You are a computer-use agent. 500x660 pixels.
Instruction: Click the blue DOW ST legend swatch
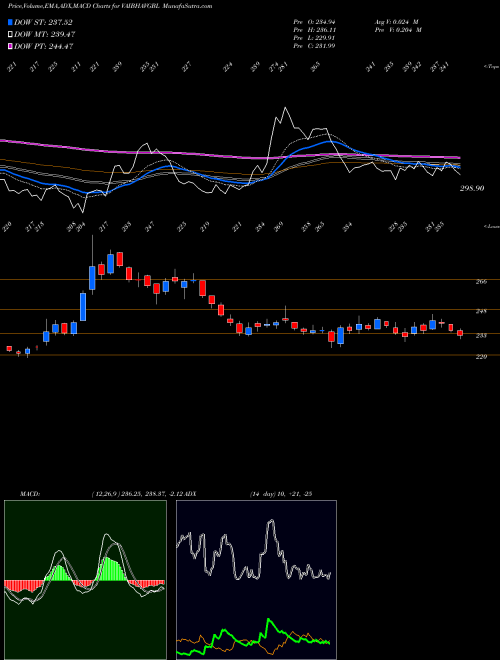[x=10, y=23]
